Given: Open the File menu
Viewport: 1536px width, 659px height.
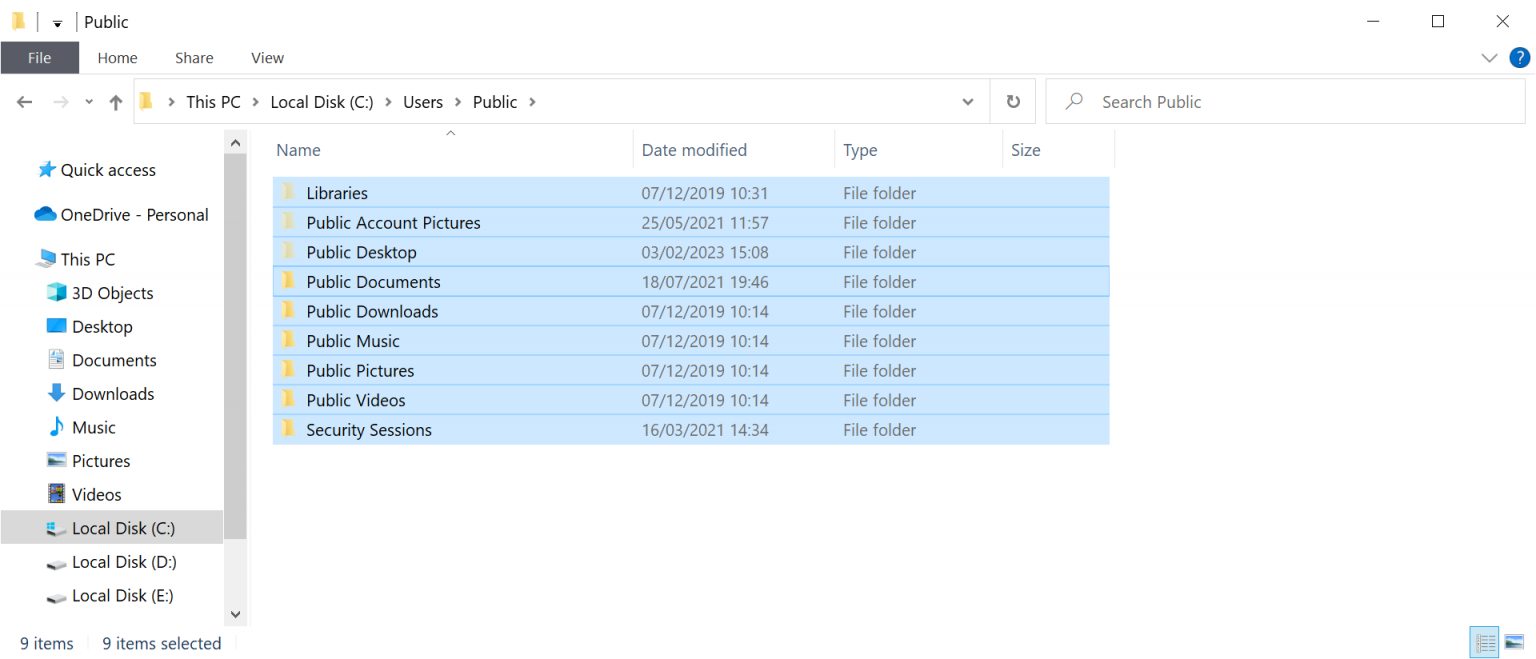Looking at the screenshot, I should [39, 57].
